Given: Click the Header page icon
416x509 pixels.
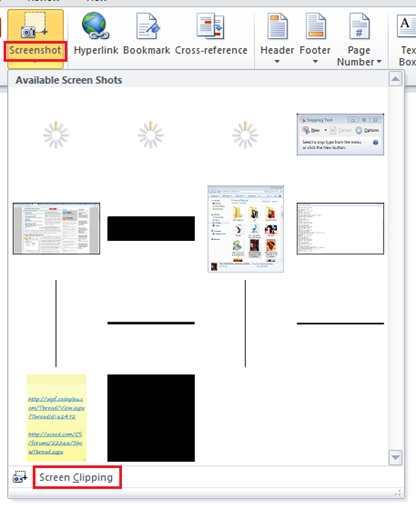Looking at the screenshot, I should (277, 26).
